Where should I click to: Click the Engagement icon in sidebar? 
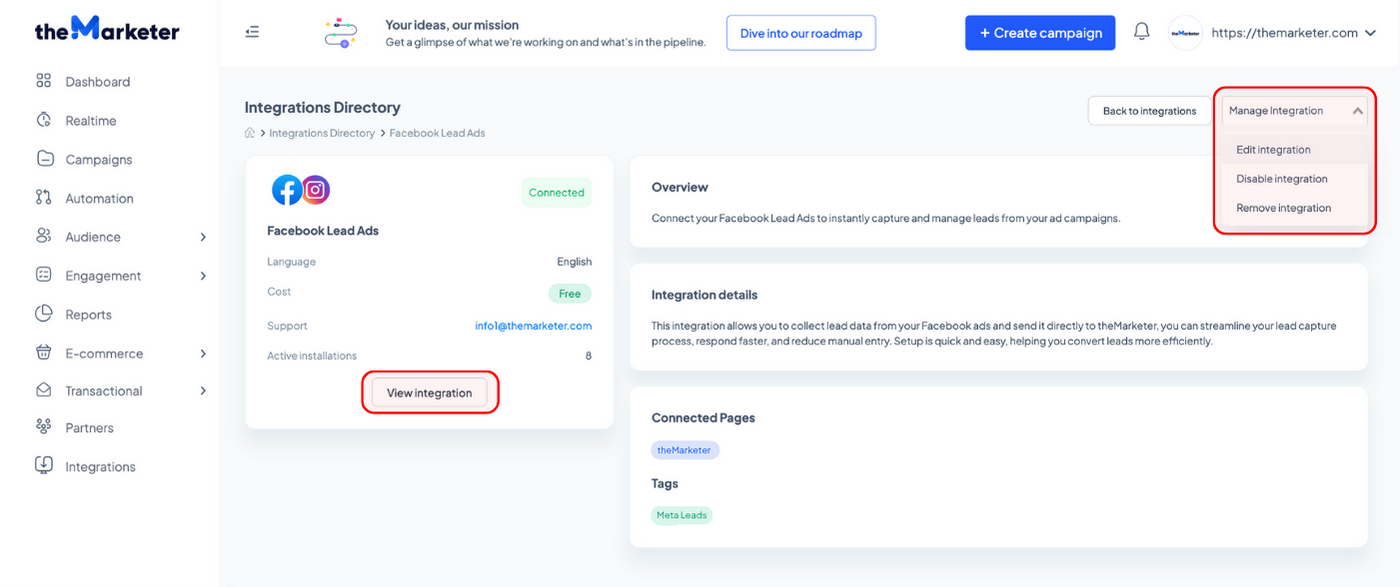pos(43,275)
